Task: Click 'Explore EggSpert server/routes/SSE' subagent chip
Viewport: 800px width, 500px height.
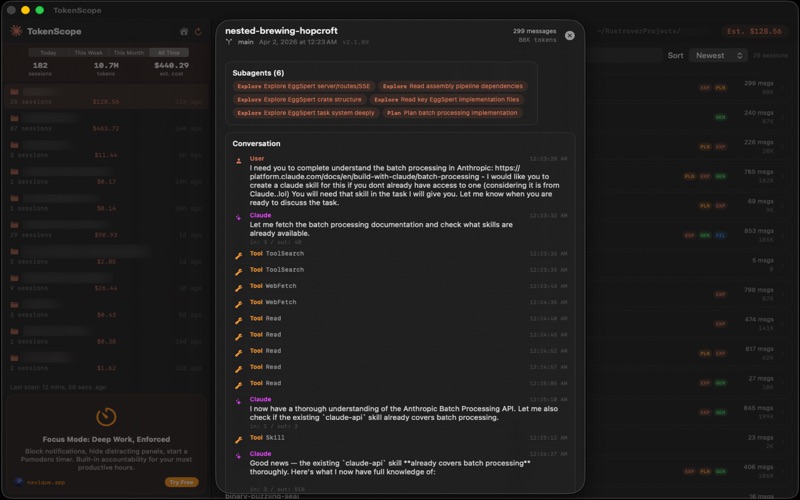Action: pyautogui.click(x=304, y=86)
